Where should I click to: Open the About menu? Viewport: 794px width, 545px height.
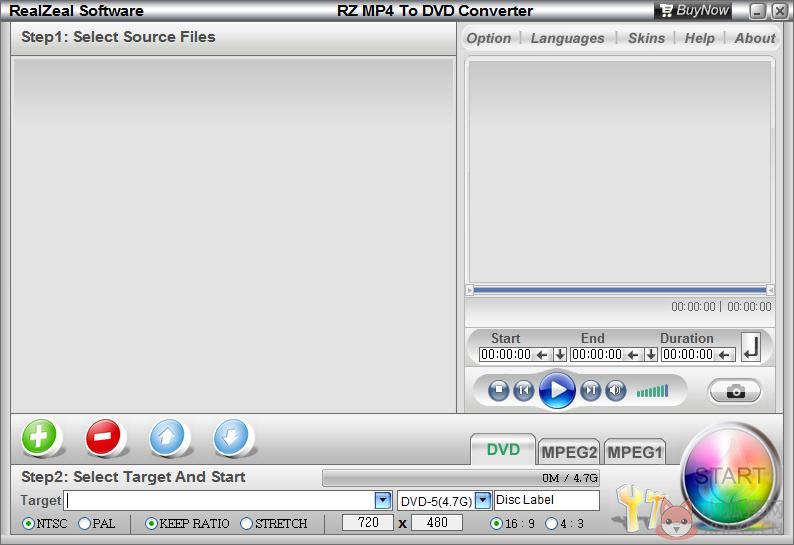pos(755,38)
